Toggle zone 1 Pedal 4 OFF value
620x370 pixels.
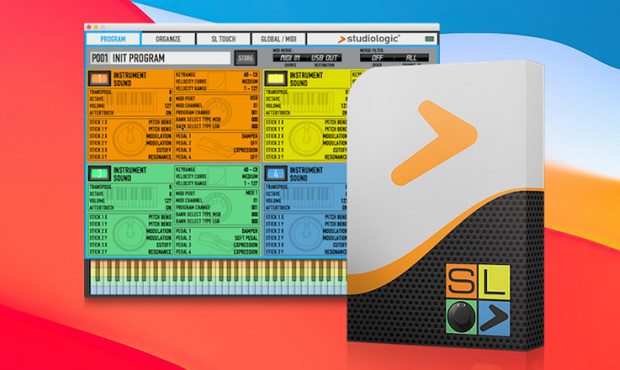coord(254,157)
